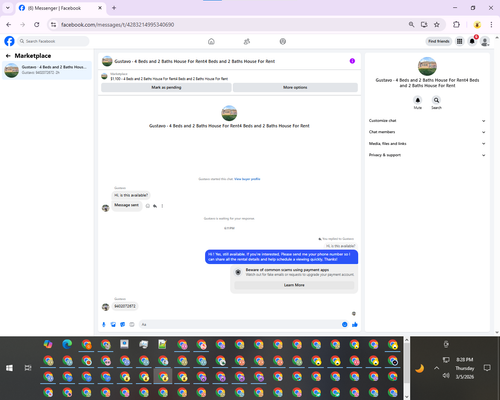Show hidden system tray icons
Image resolution: width=500 pixels, height=400 pixels.
[436, 368]
